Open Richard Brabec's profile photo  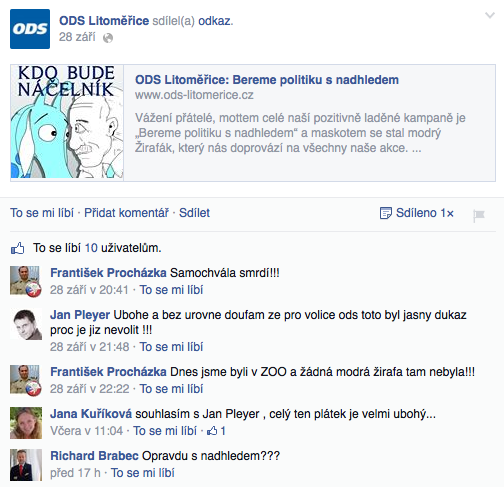[26, 465]
